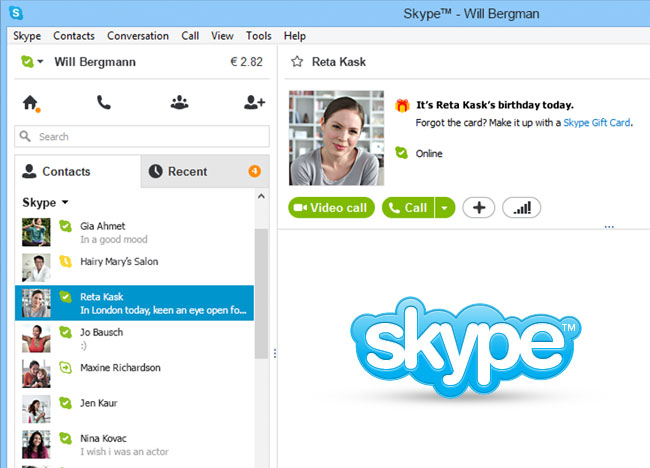Viewport: 650px width, 468px height.
Task: Click Nina Kovac's avatar thumbnail
Action: [x=36, y=444]
